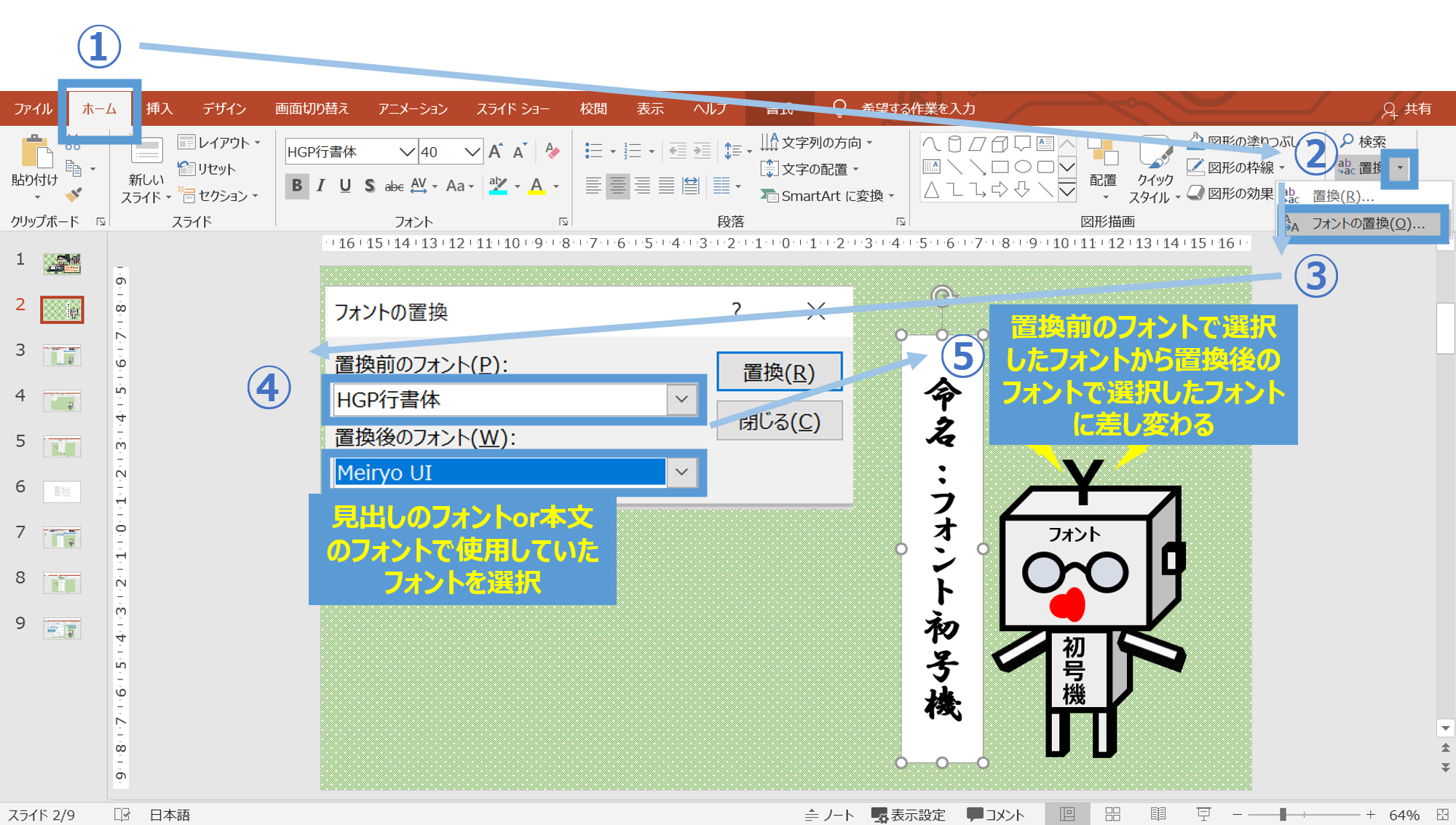The image size is (1456, 825).
Task: Select slide 5 thumbnail
Action: (62, 446)
